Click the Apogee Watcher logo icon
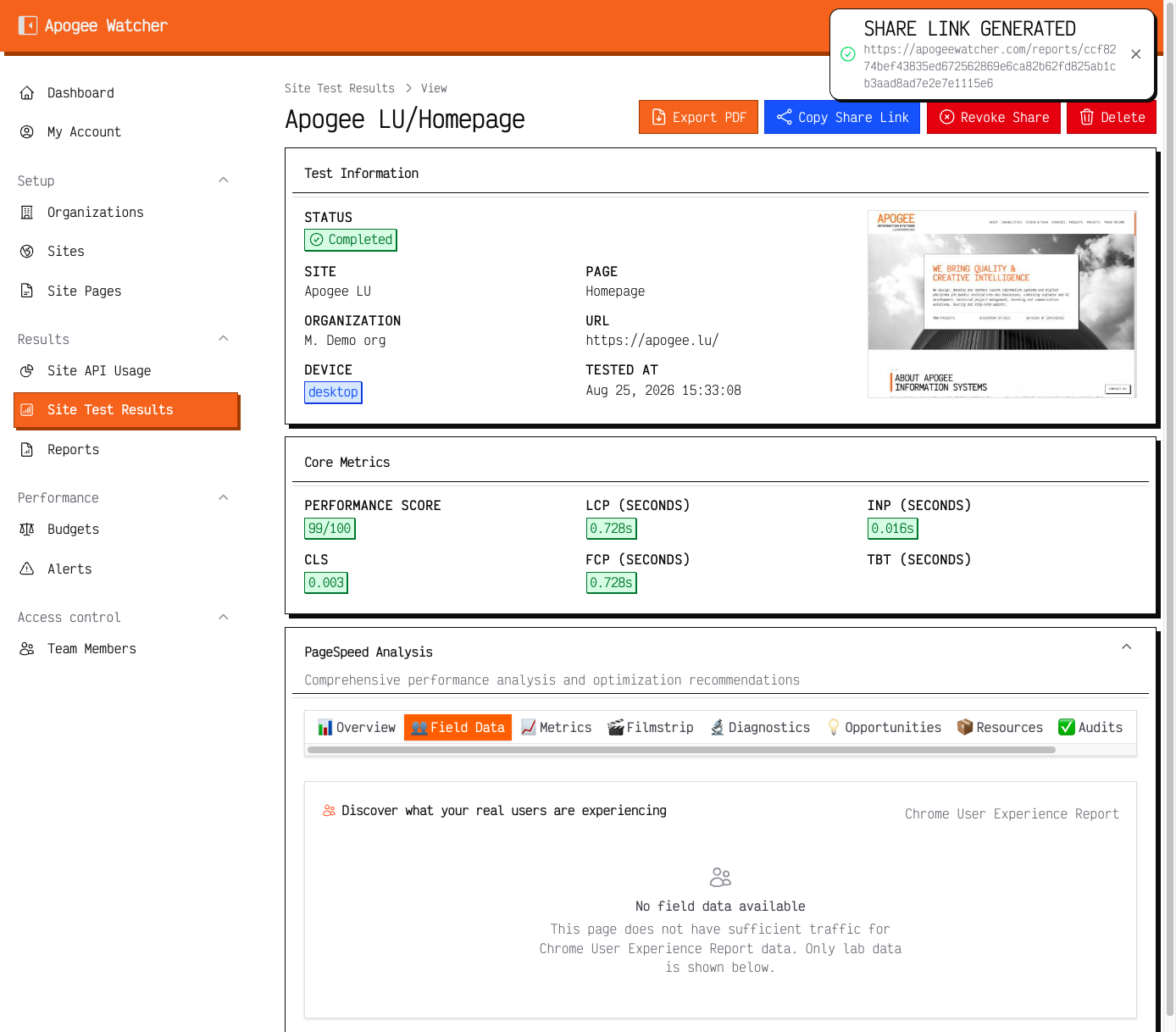Viewport: 1176px width, 1032px height. point(28,25)
